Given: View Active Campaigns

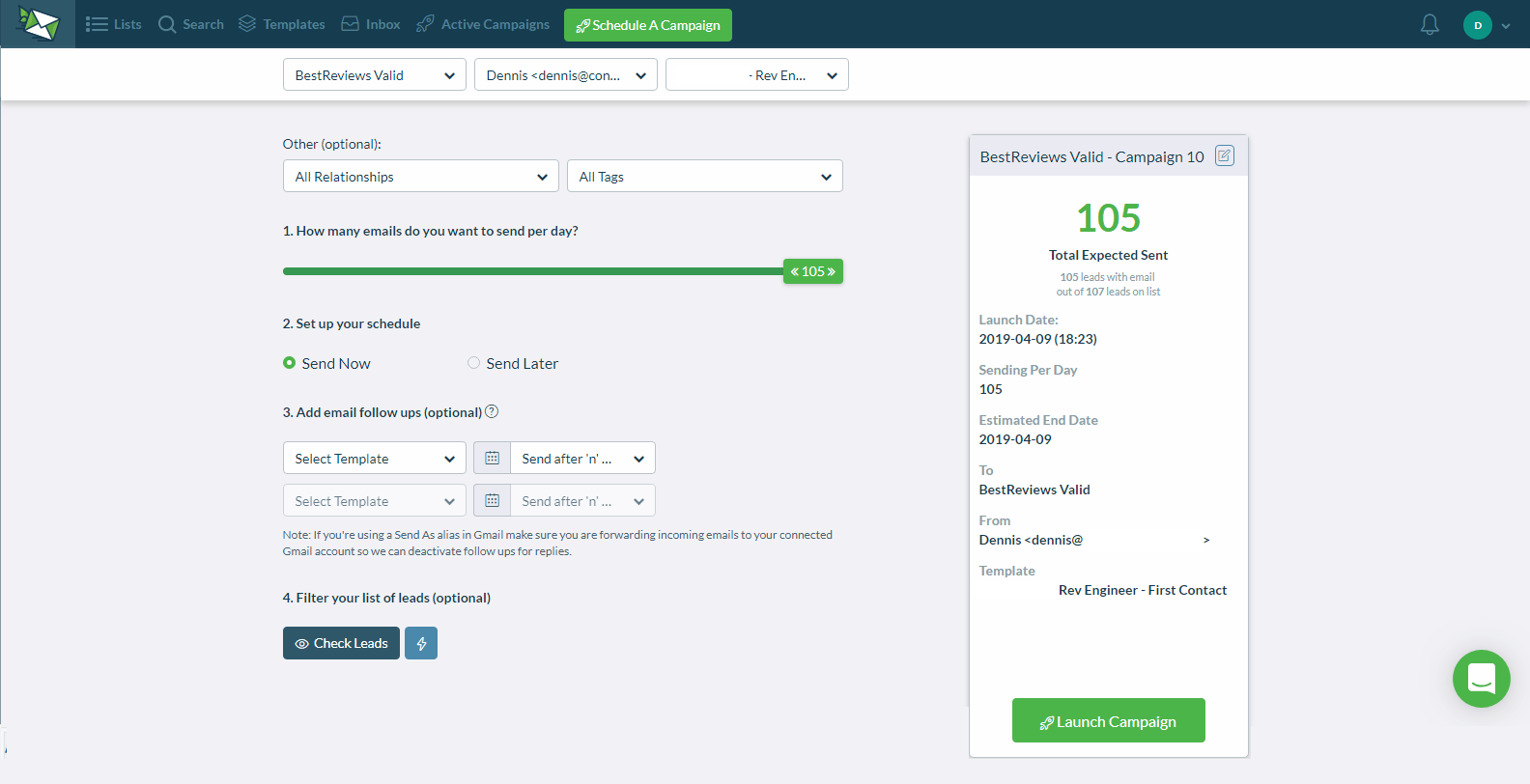Looking at the screenshot, I should (483, 24).
